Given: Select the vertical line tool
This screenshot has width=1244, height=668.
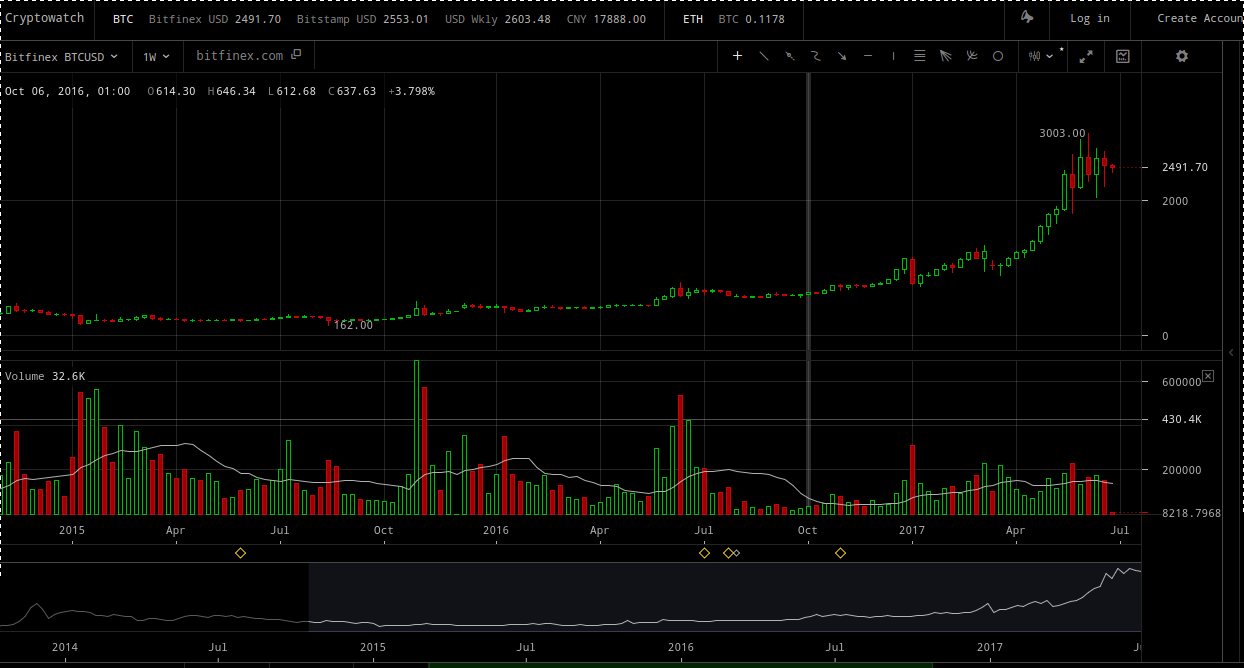Looking at the screenshot, I should click(x=893, y=56).
